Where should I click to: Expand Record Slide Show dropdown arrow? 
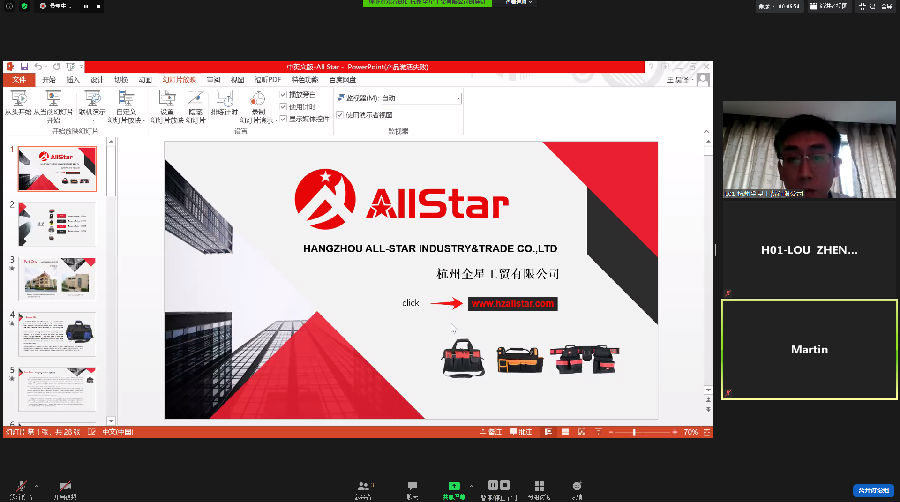276,120
